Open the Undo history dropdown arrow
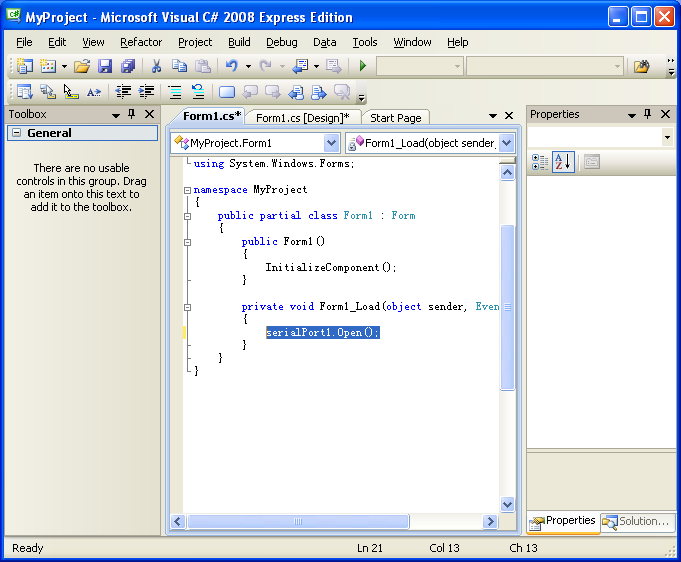The height and width of the screenshot is (562, 681). (x=248, y=66)
